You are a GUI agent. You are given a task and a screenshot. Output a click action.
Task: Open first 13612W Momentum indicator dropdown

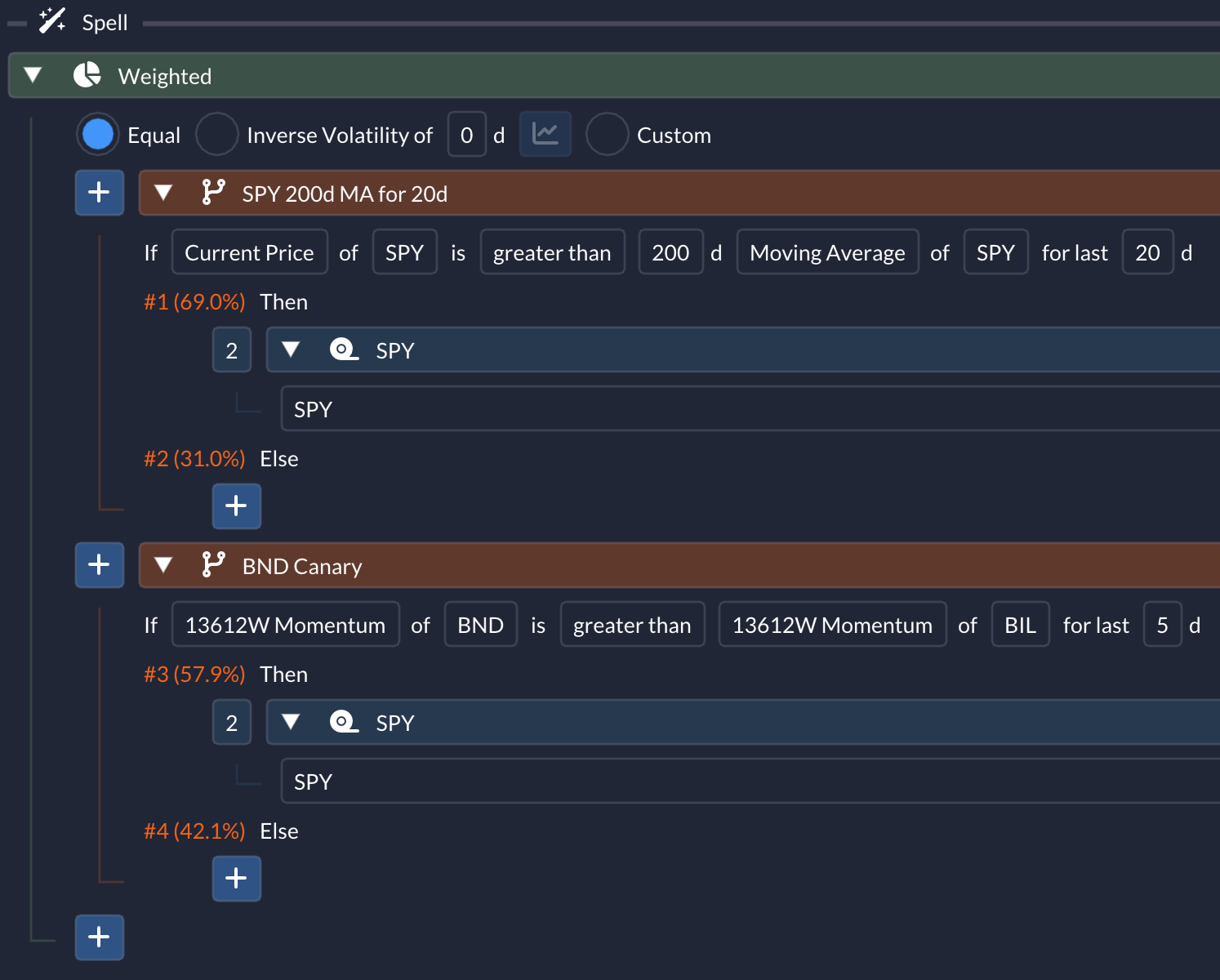pyautogui.click(x=286, y=625)
